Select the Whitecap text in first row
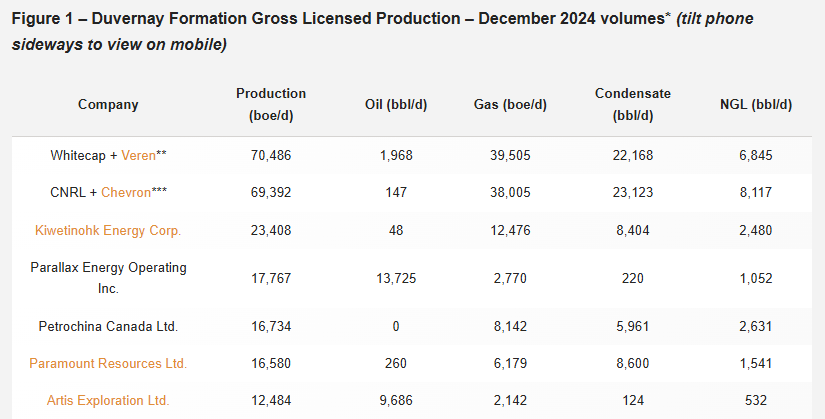825x419 pixels. pyautogui.click(x=78, y=155)
